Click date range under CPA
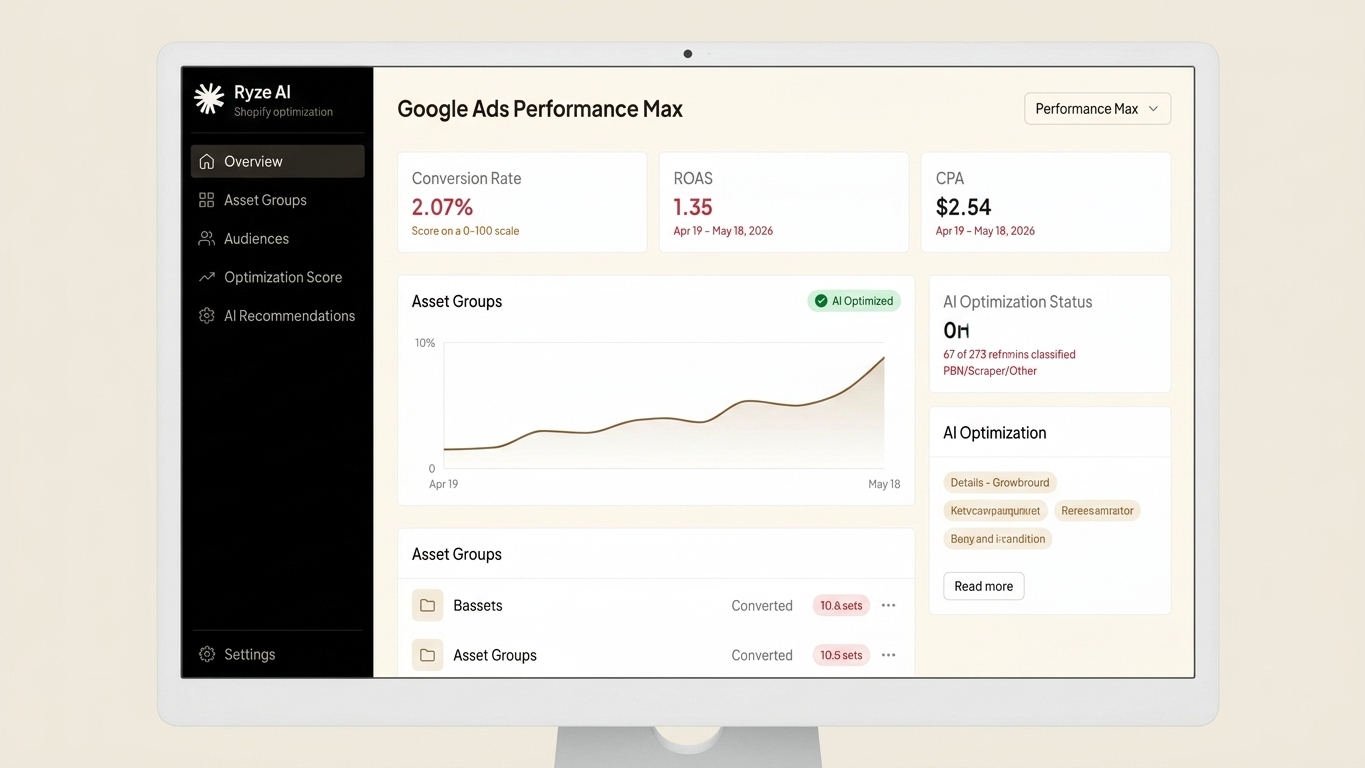Image resolution: width=1365 pixels, height=768 pixels. (985, 231)
